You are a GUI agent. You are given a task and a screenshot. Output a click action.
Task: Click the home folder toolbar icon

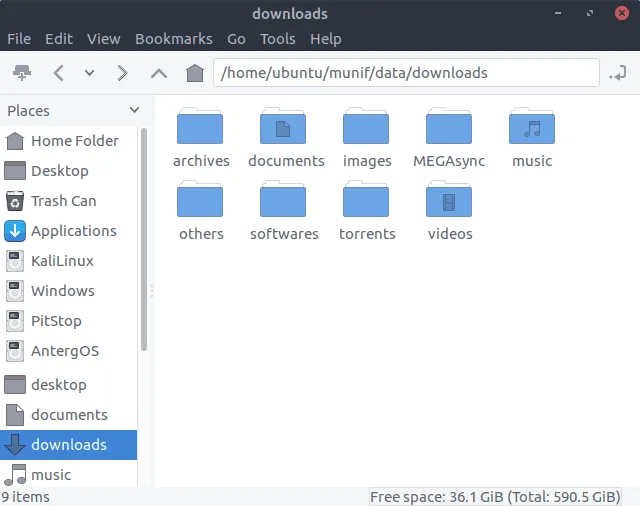[x=195, y=73]
